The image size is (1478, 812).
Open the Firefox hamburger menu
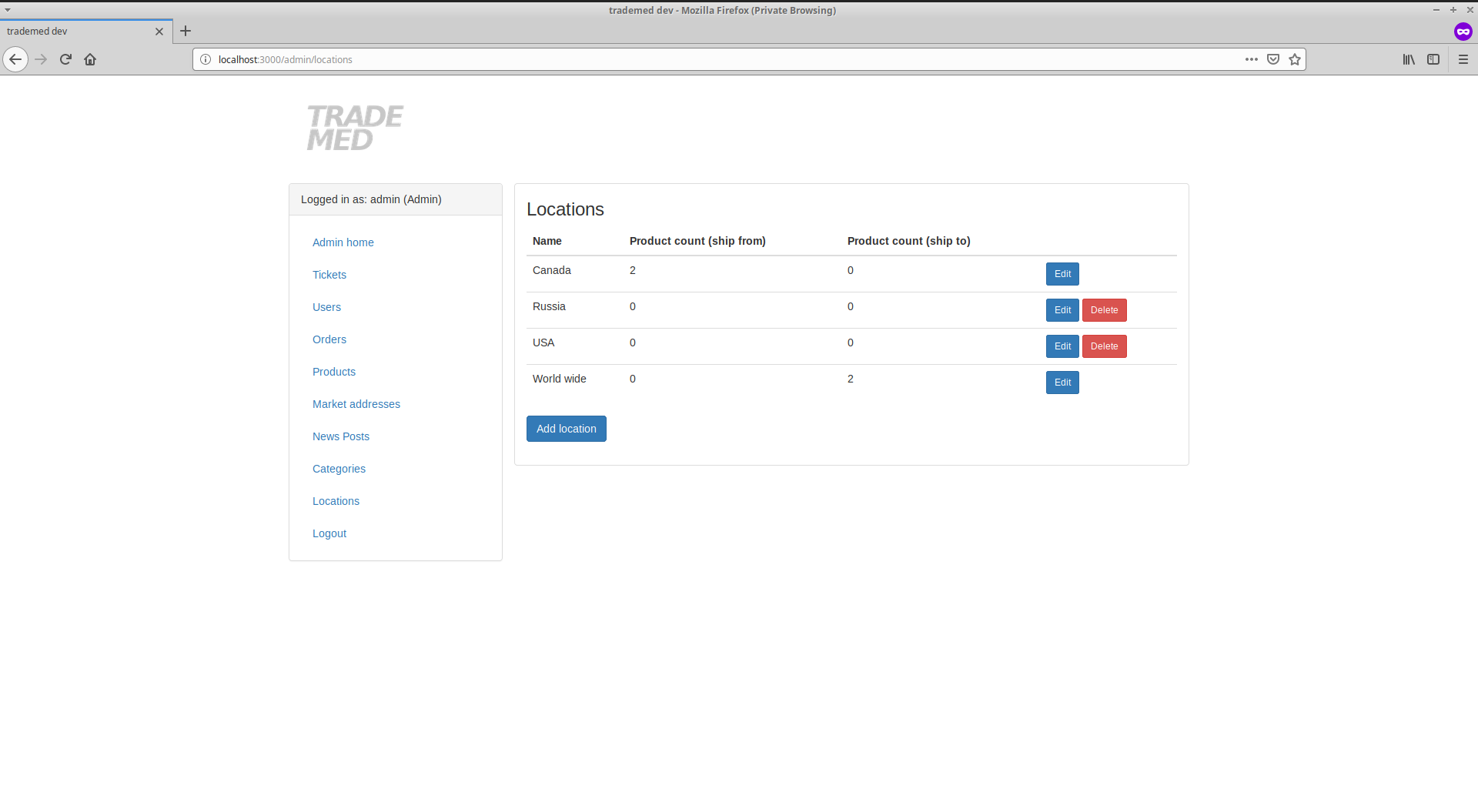click(1463, 59)
